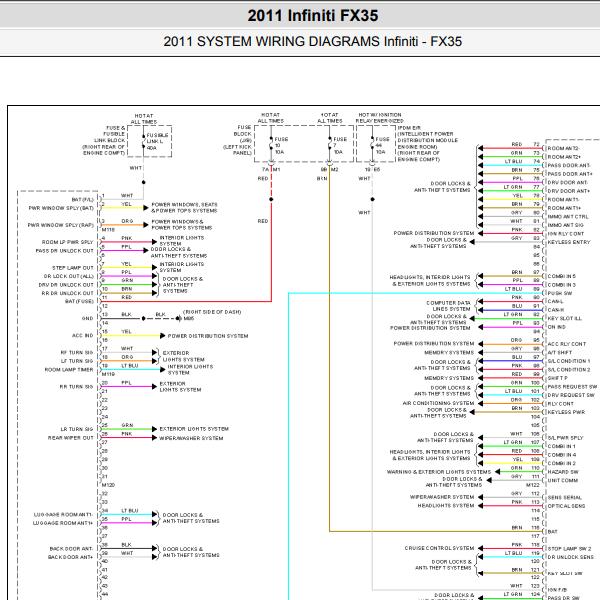The height and width of the screenshot is (600, 600).
Task: Select the 'SHIFT P' label
Action: click(558, 378)
